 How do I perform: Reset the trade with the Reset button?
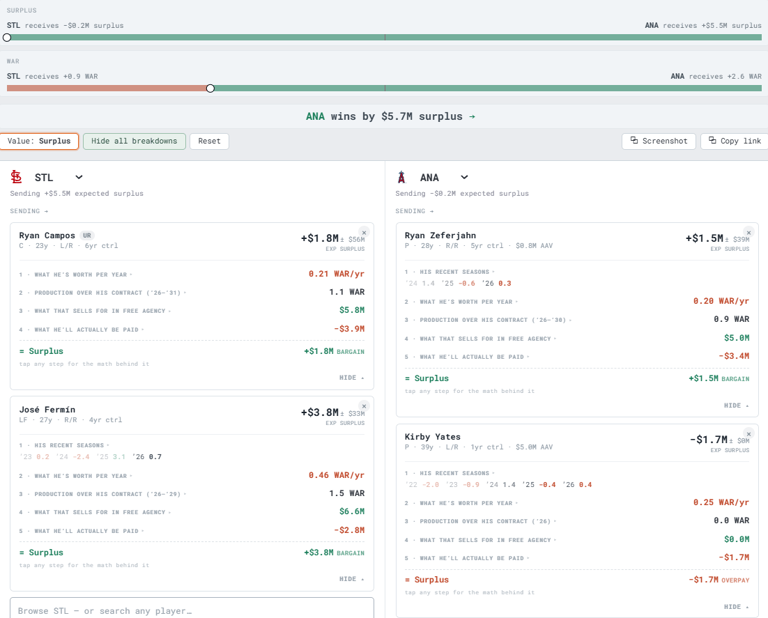click(209, 141)
